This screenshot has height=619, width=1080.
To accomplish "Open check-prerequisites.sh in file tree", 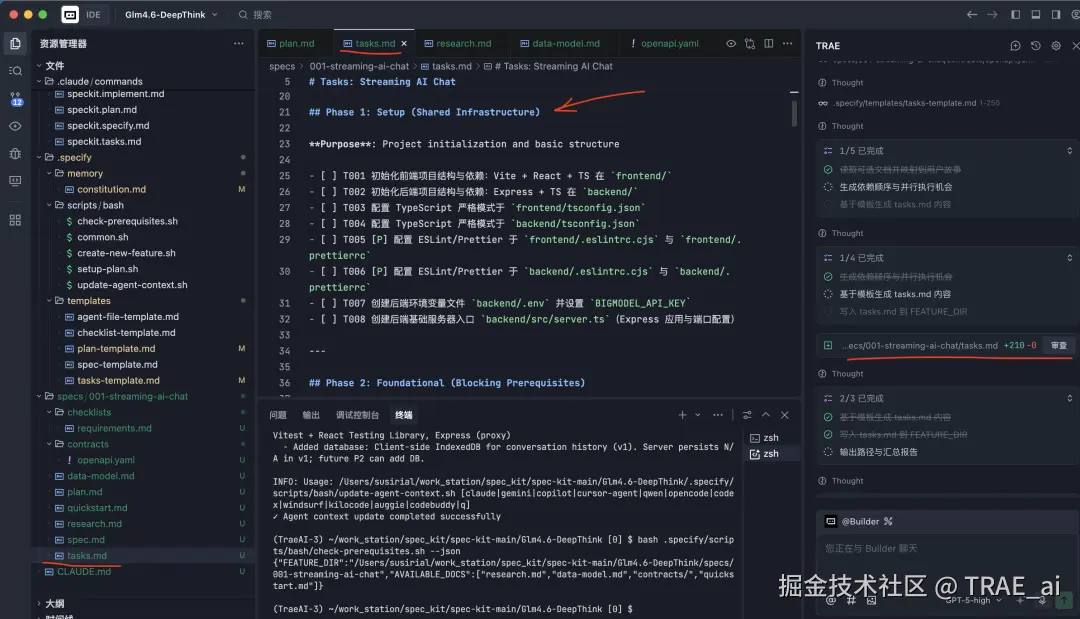I will coord(127,221).
